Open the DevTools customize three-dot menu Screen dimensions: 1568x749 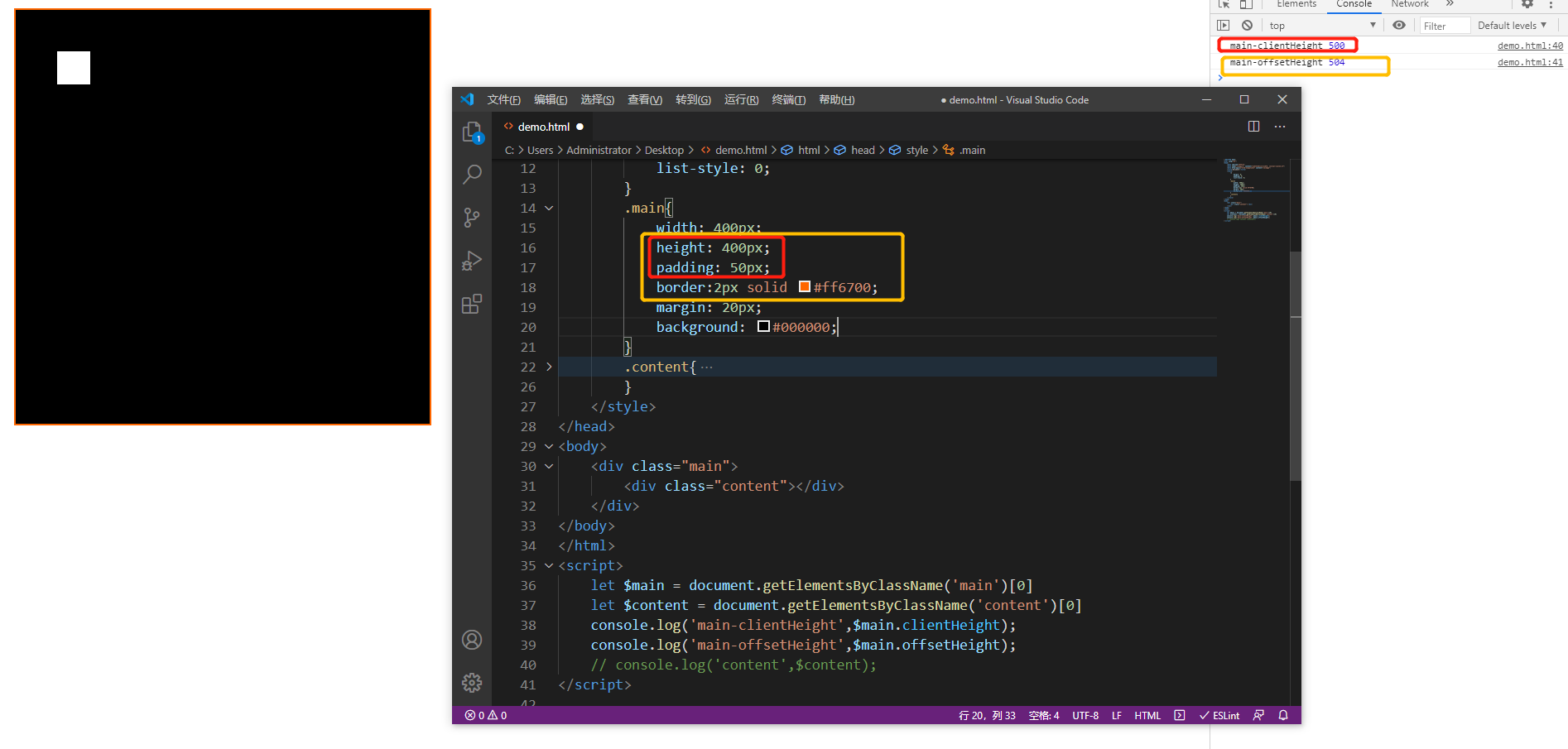coord(1551,4)
